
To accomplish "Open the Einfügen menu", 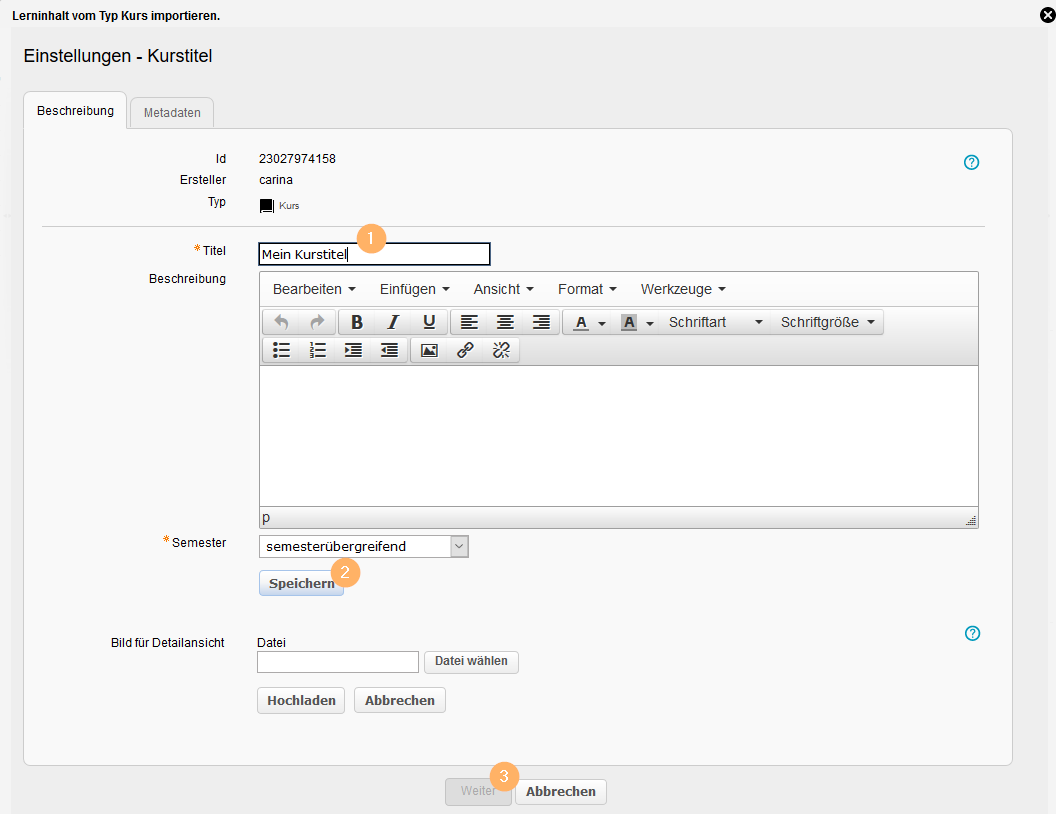I will pyautogui.click(x=414, y=289).
